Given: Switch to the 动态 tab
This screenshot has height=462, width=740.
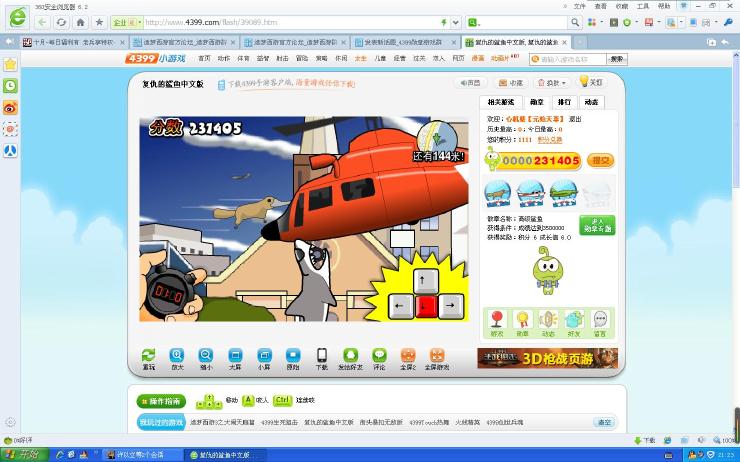Looking at the screenshot, I should [591, 102].
